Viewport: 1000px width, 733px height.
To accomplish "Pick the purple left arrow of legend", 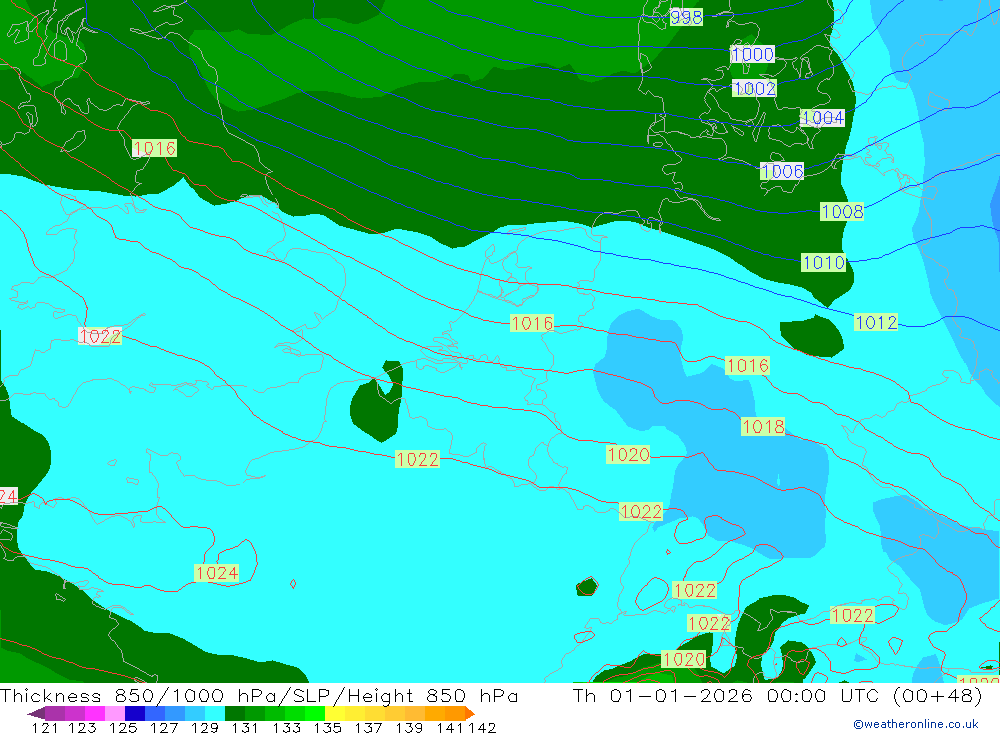I will click(x=36, y=713).
